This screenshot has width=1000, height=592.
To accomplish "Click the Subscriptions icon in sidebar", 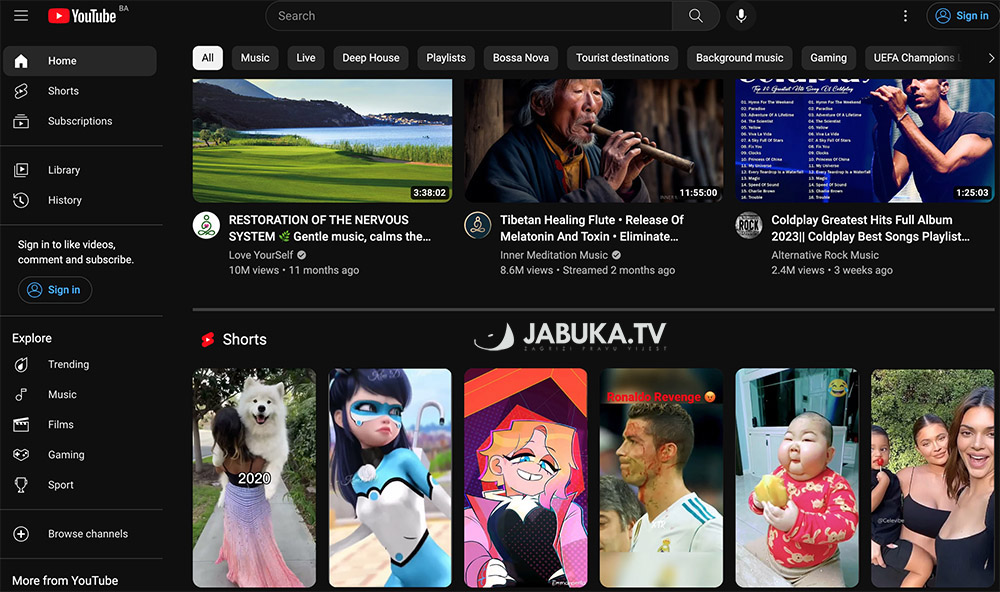I will tap(21, 121).
